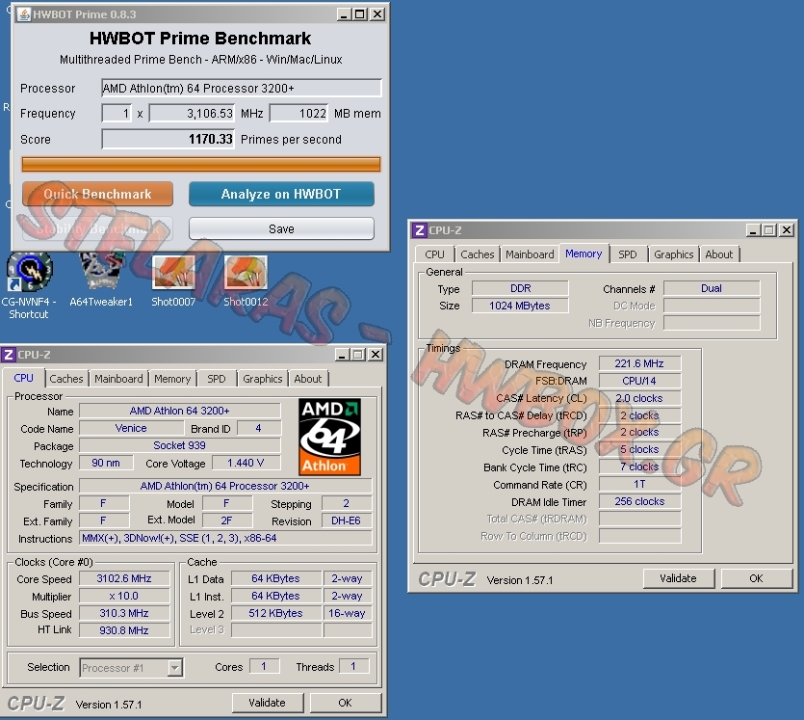Click Validate in the CPU-Z CPU window

pyautogui.click(x=267, y=703)
